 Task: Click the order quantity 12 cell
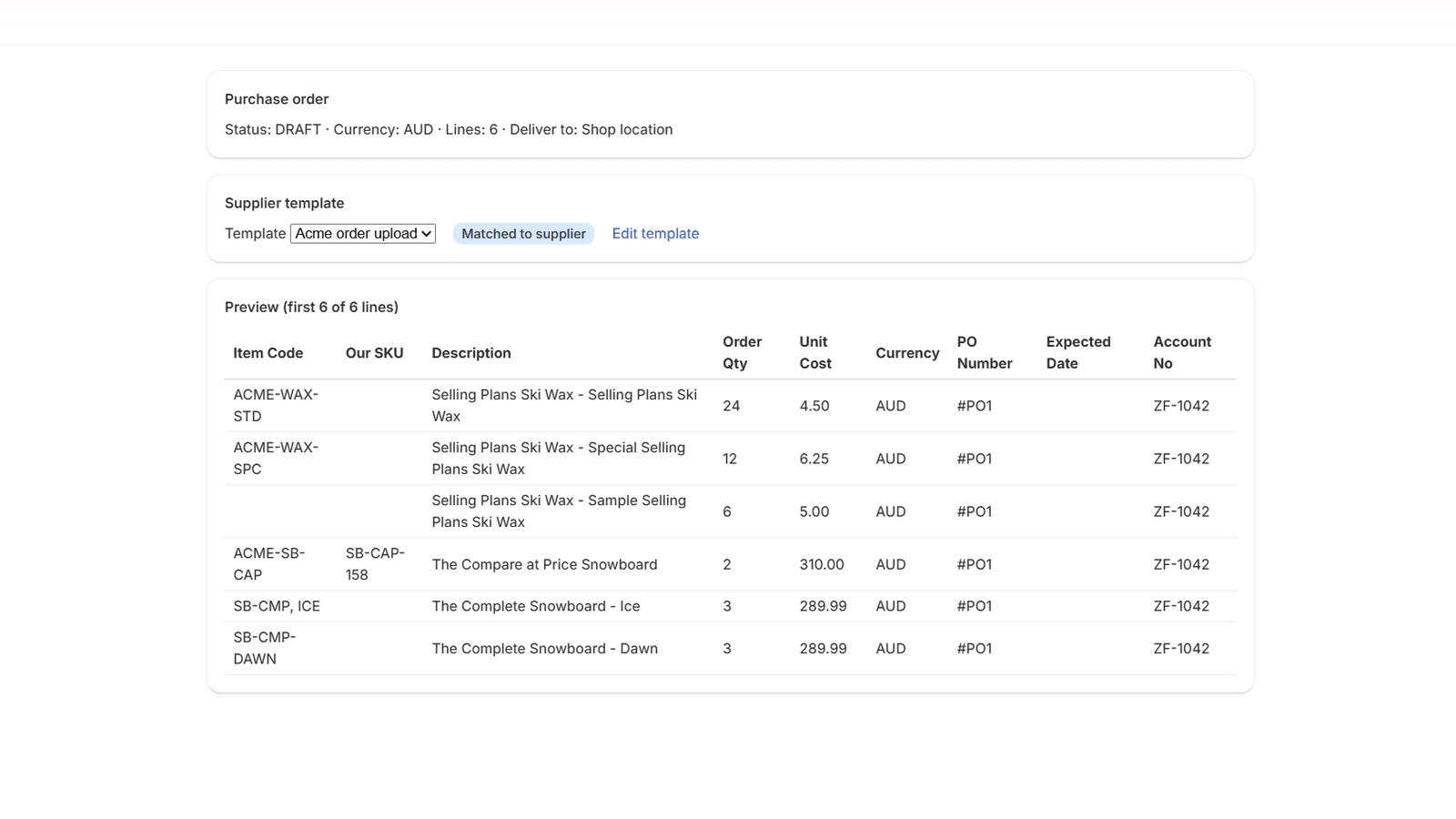pyautogui.click(x=730, y=459)
